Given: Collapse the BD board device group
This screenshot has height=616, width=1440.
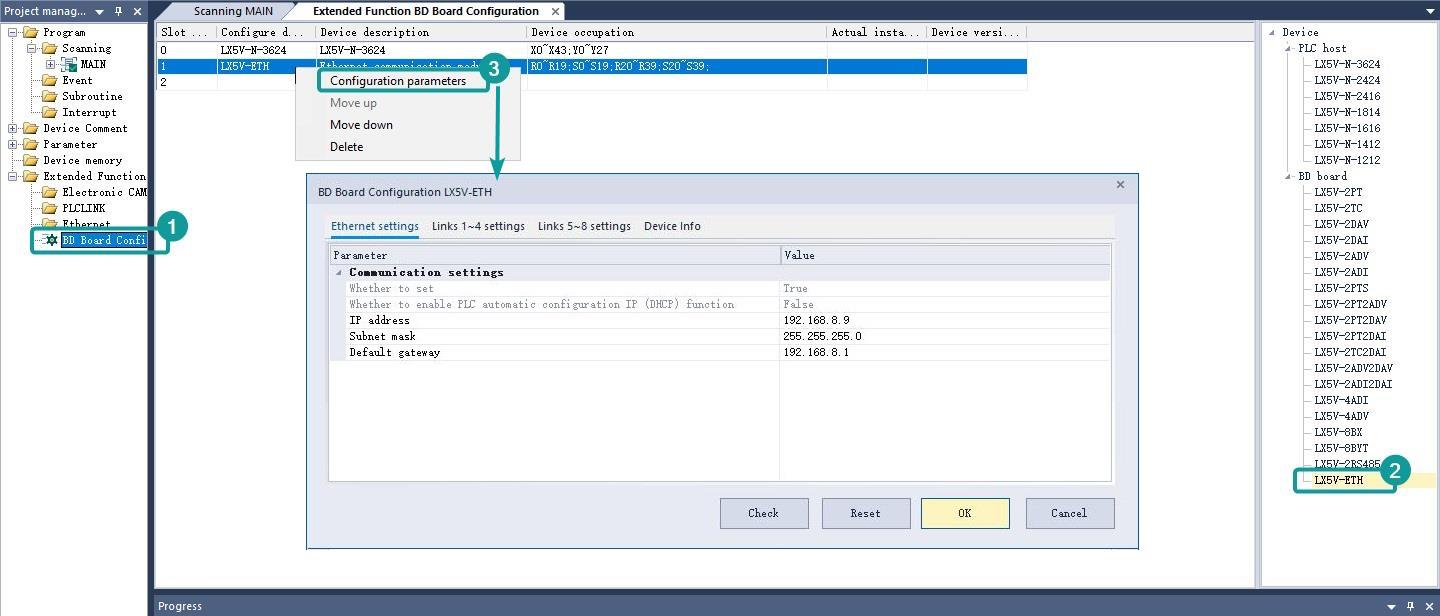Looking at the screenshot, I should pos(1287,176).
